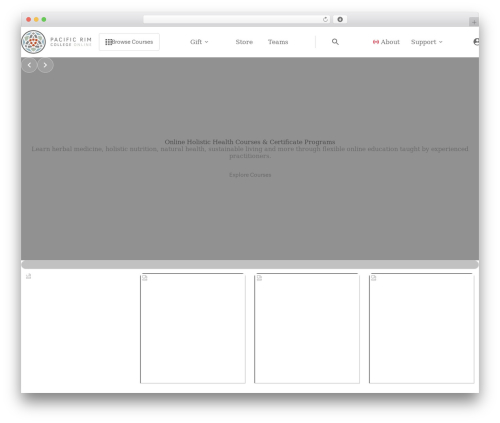This screenshot has width=500, height=423.
Task: Click the horizontal scrollbar below the hero
Action: point(250,265)
